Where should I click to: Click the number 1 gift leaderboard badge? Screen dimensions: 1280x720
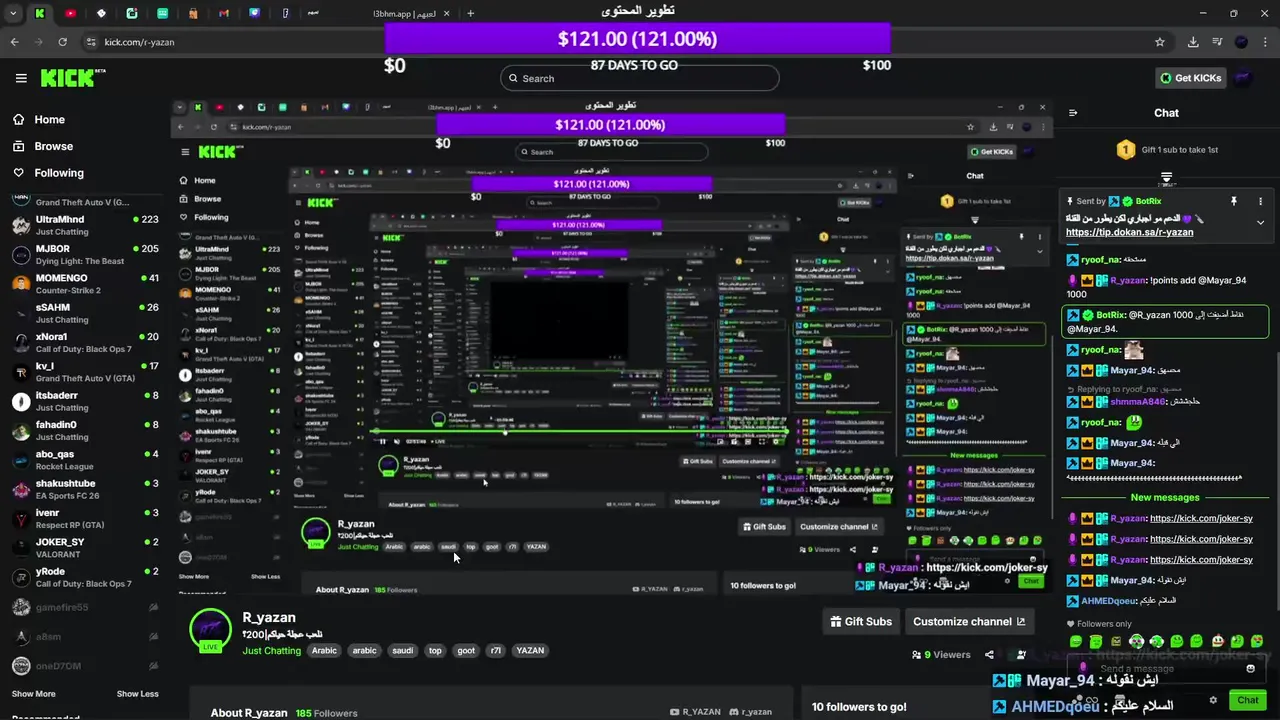coord(1125,150)
